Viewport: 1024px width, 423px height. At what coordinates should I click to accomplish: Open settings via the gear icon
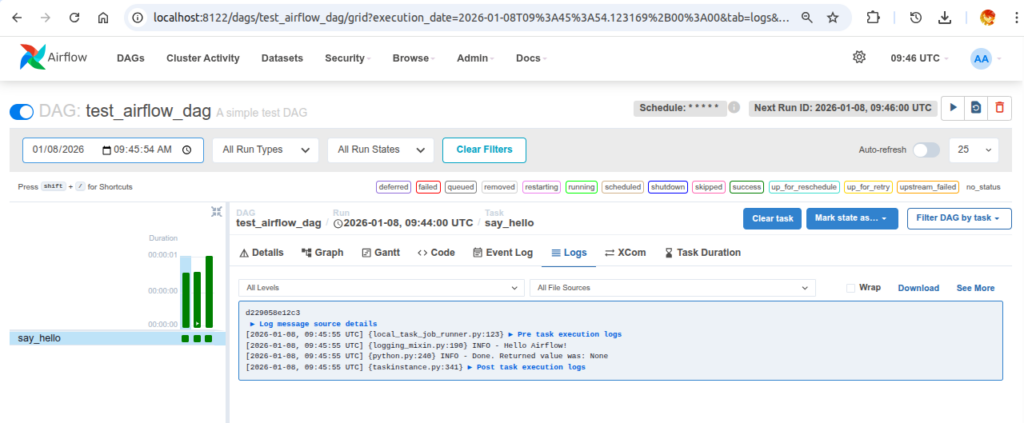[x=858, y=58]
